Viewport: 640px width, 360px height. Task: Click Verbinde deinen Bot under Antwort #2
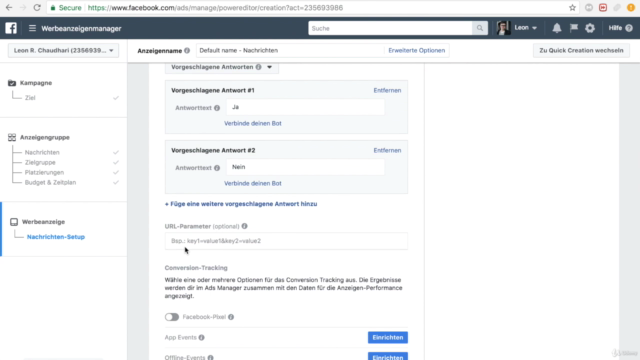click(x=253, y=183)
